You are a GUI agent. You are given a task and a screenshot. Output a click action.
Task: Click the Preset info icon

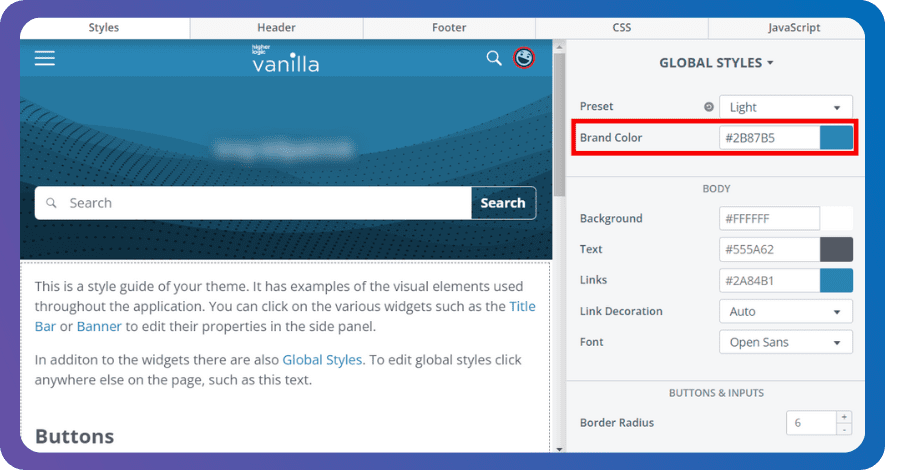coord(709,107)
